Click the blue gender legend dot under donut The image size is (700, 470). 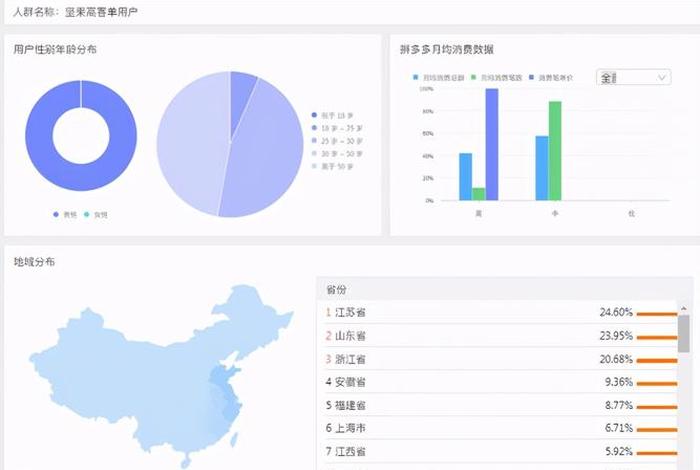pos(56,214)
